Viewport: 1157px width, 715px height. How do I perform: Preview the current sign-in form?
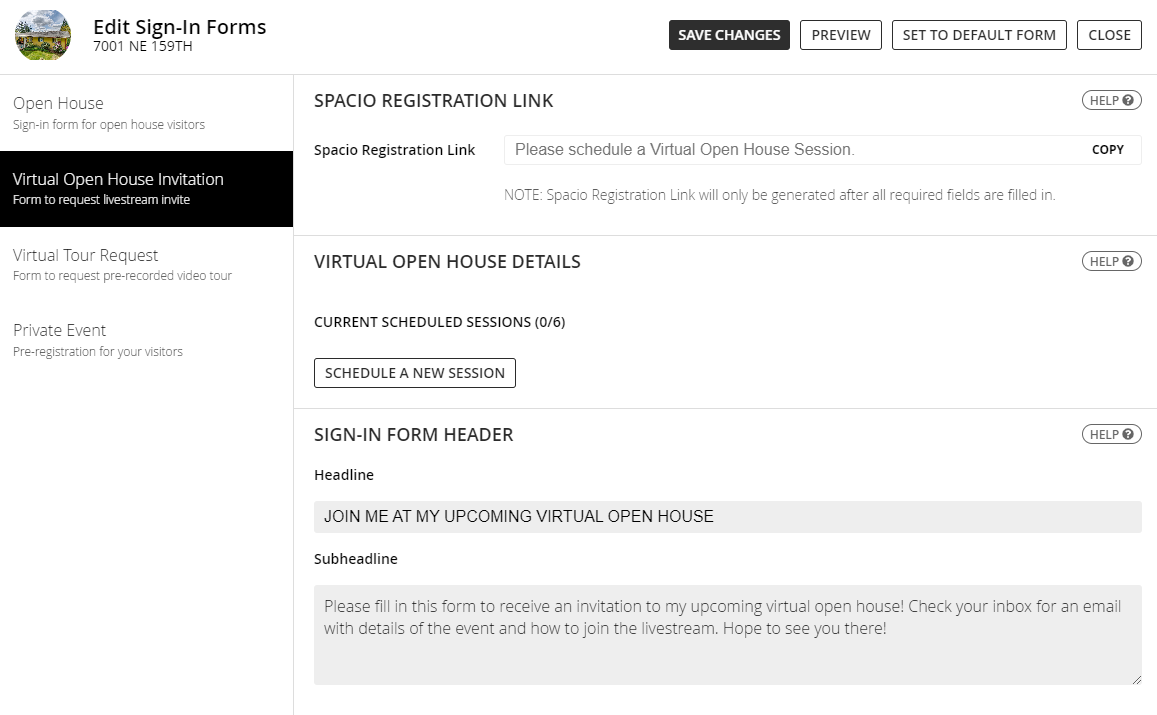[x=840, y=34]
